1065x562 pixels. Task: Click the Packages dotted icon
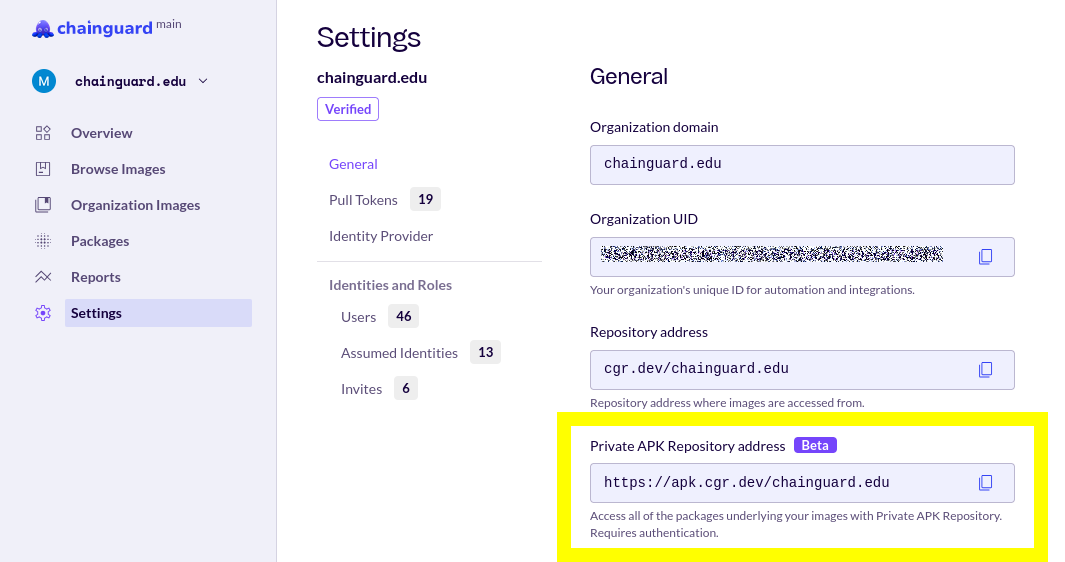[43, 241]
